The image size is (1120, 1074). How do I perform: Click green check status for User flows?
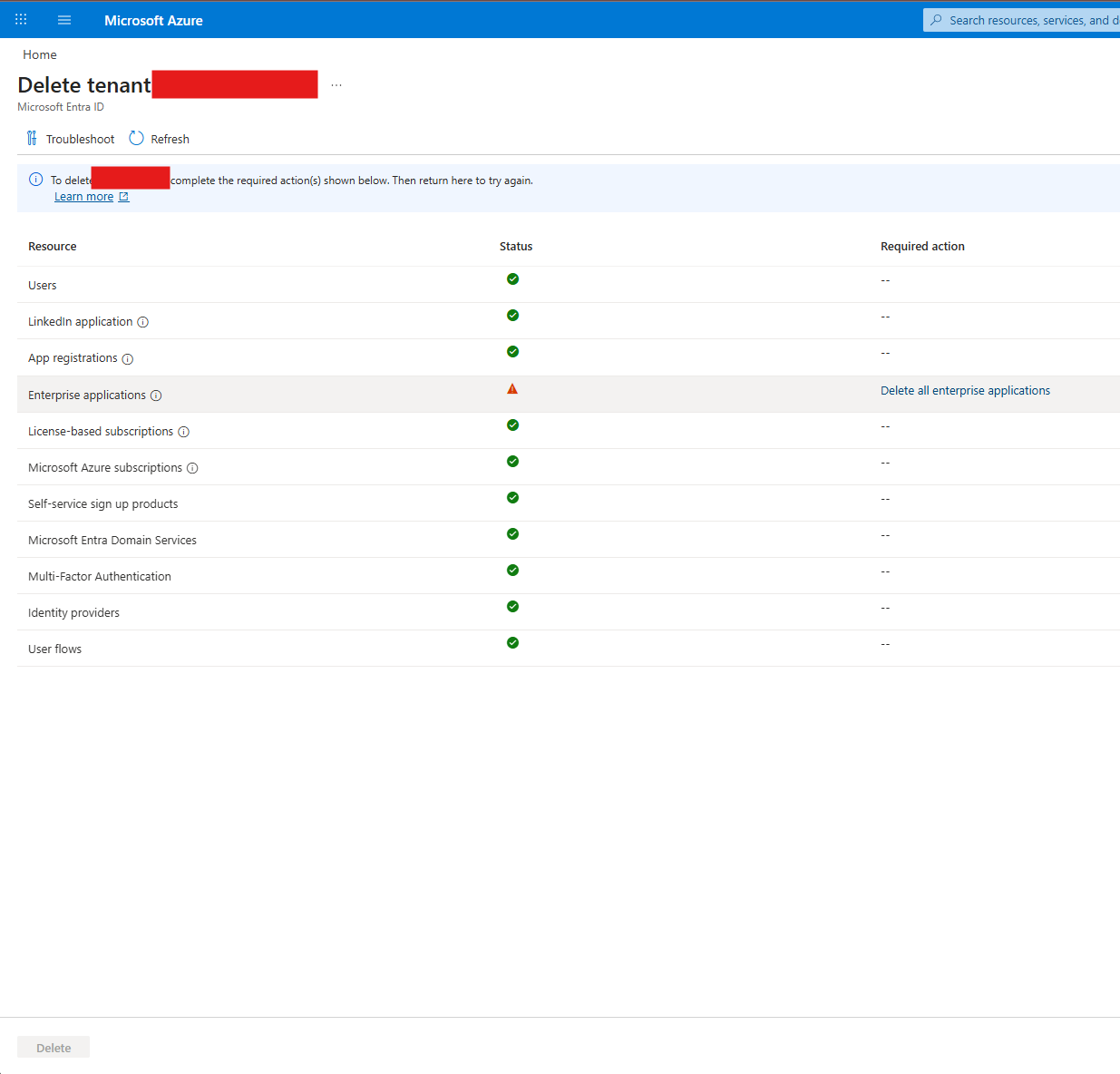[512, 643]
